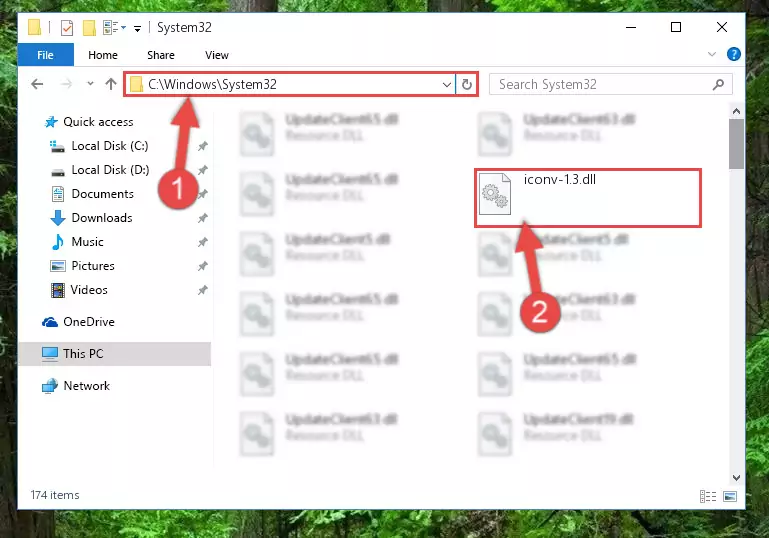
Task: Open the Customize Quick Access Toolbar dropdown
Action: [x=138, y=28]
